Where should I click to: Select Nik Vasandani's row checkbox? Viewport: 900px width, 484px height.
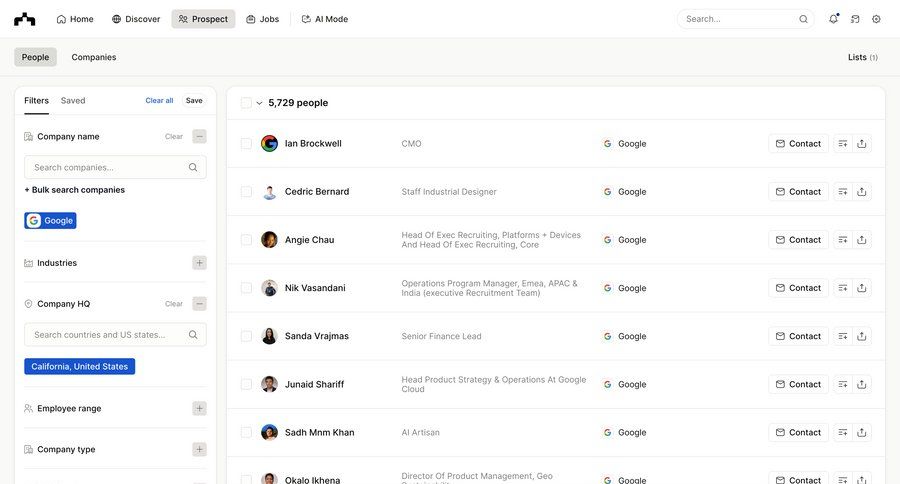[x=246, y=288]
